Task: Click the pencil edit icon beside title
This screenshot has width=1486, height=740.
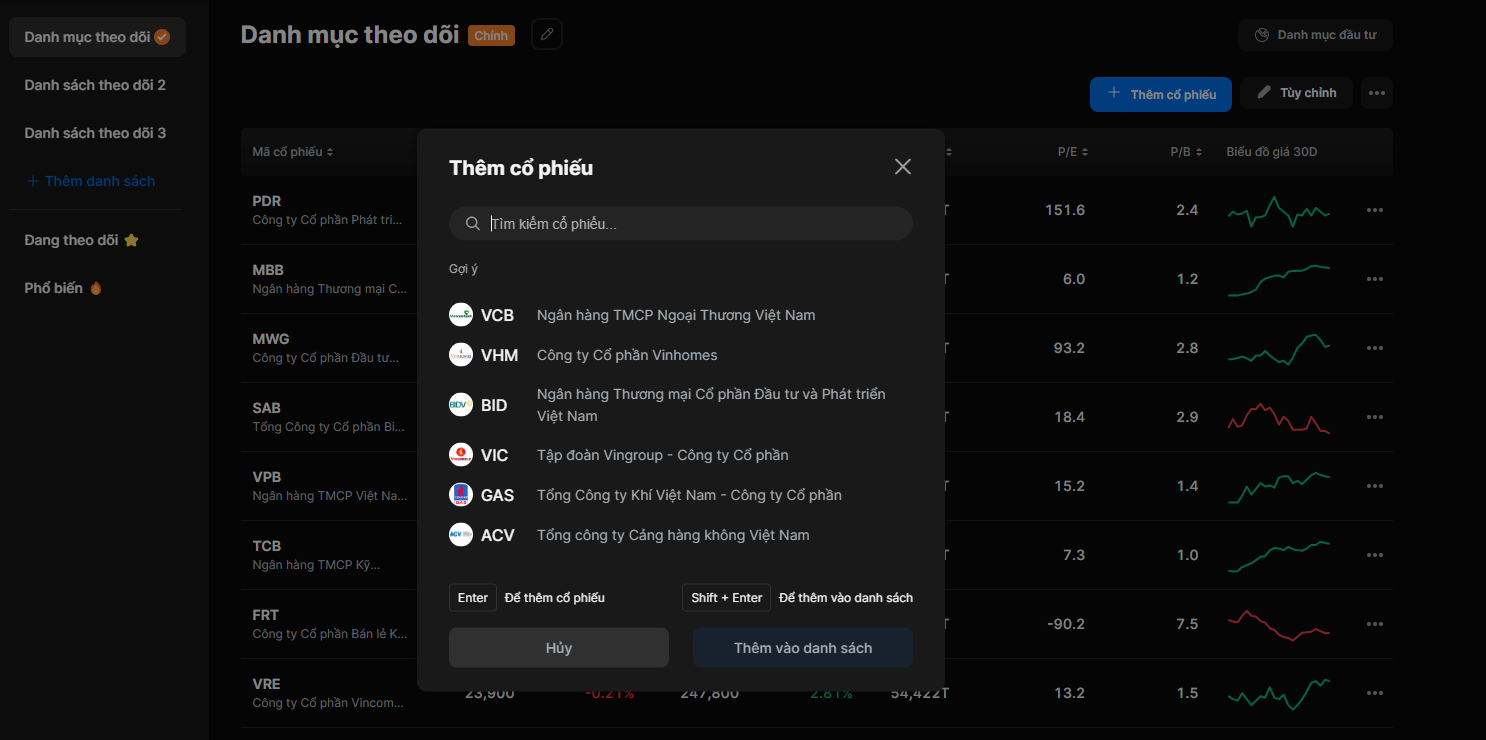Action: pyautogui.click(x=547, y=35)
